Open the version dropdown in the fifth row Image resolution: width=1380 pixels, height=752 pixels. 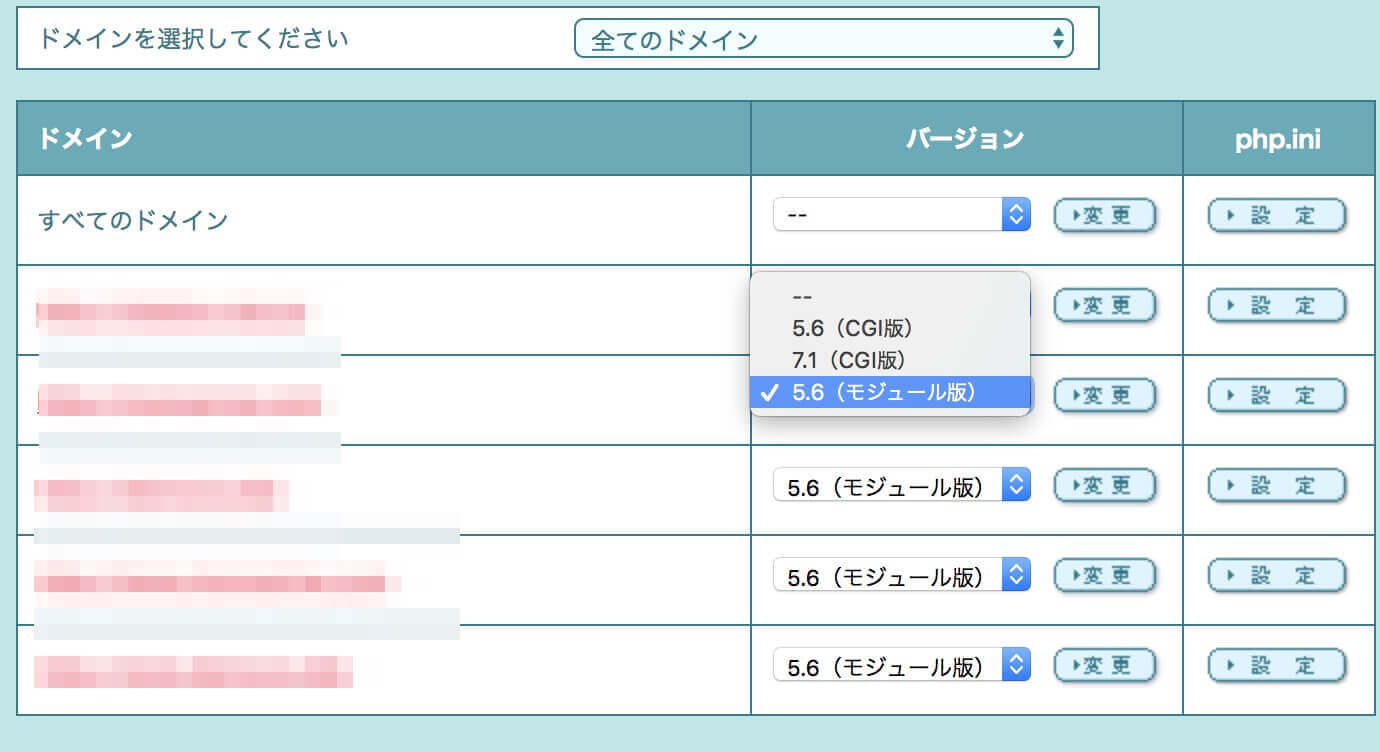[x=900, y=575]
